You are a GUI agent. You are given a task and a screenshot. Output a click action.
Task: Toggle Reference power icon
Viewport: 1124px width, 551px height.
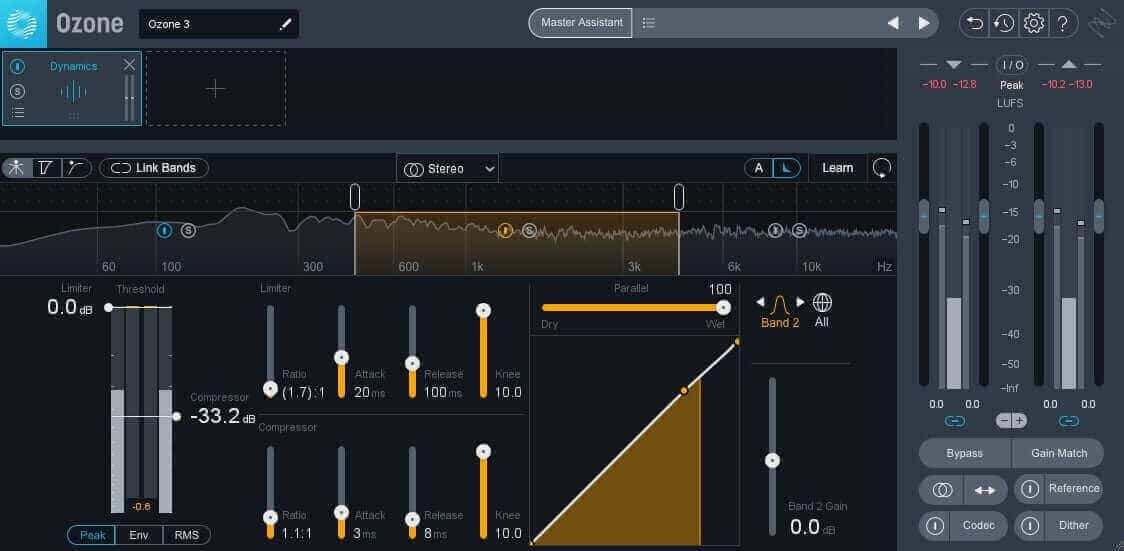tap(1029, 489)
